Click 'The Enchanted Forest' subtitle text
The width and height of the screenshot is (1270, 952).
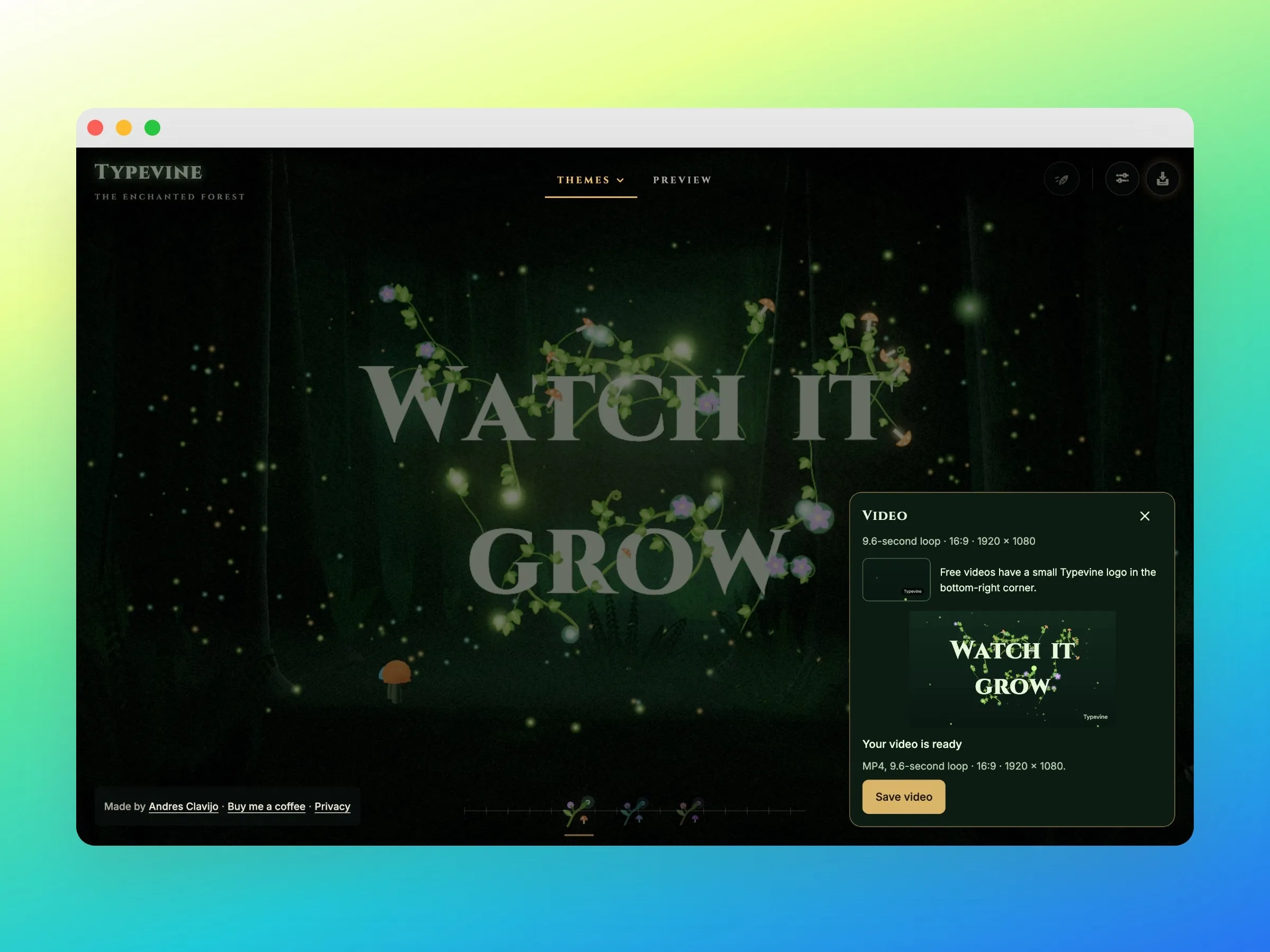[x=170, y=197]
